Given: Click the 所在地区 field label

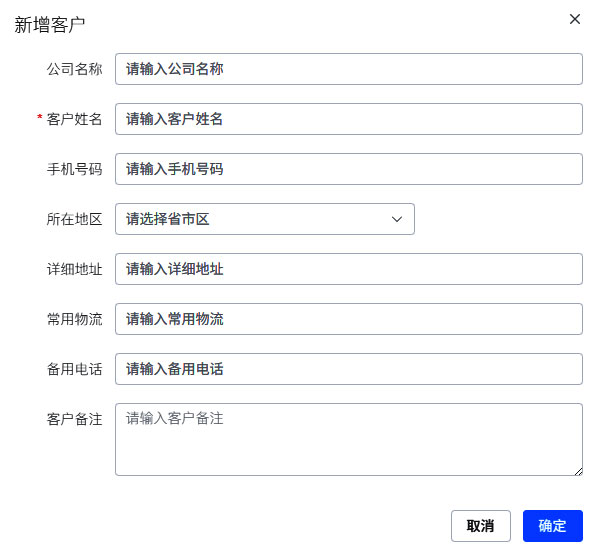Looking at the screenshot, I should point(74,219).
